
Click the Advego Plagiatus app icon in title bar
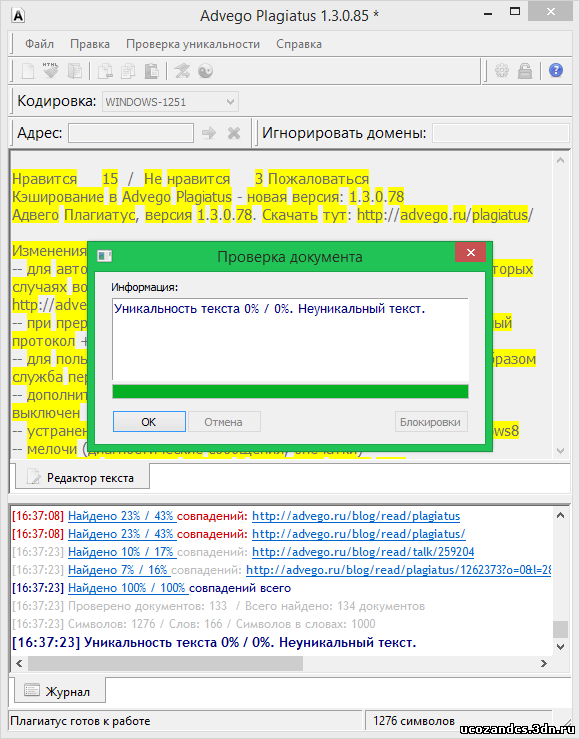tap(18, 16)
